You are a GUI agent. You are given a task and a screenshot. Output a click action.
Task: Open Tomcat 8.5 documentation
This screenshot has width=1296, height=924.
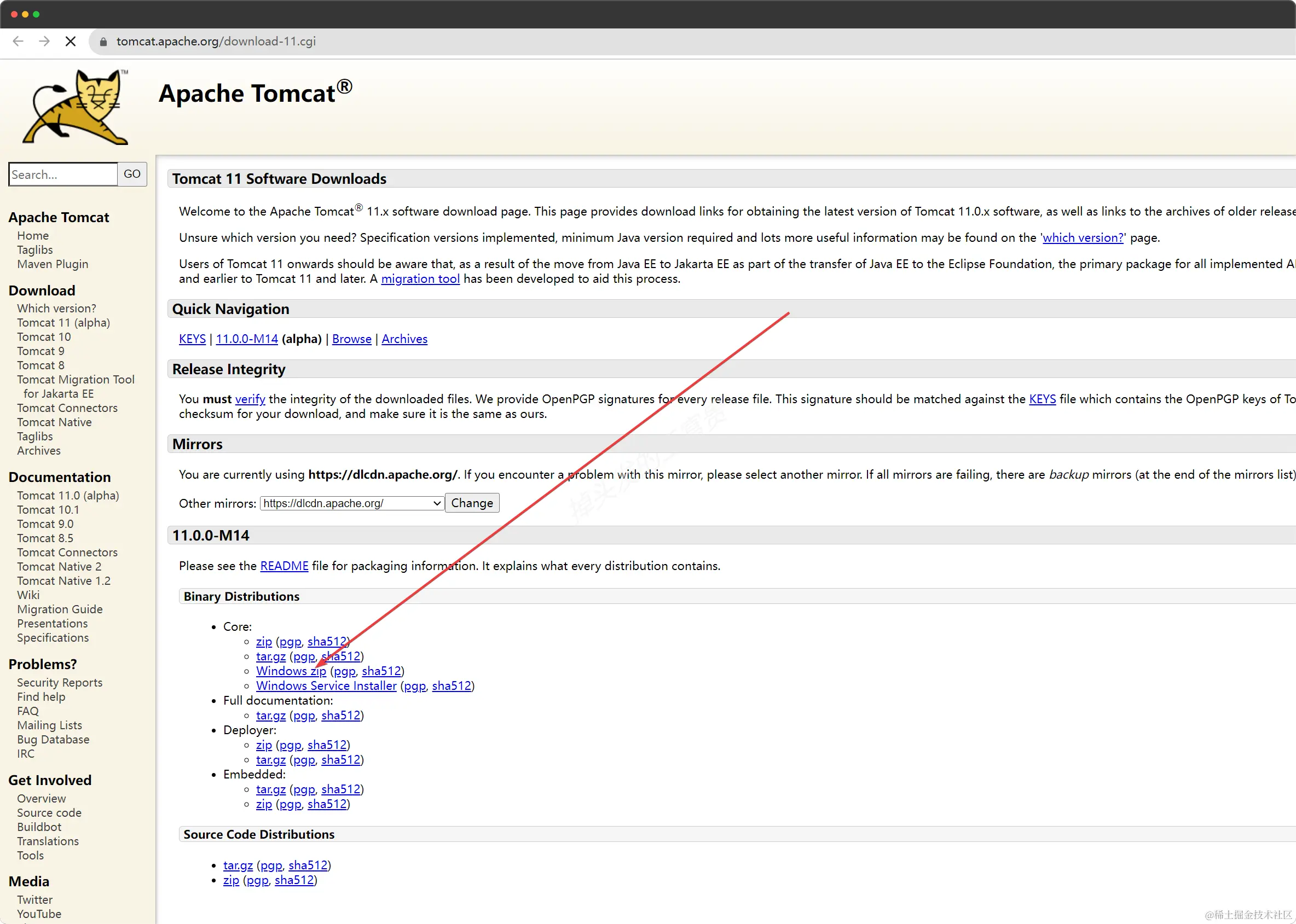(45, 538)
